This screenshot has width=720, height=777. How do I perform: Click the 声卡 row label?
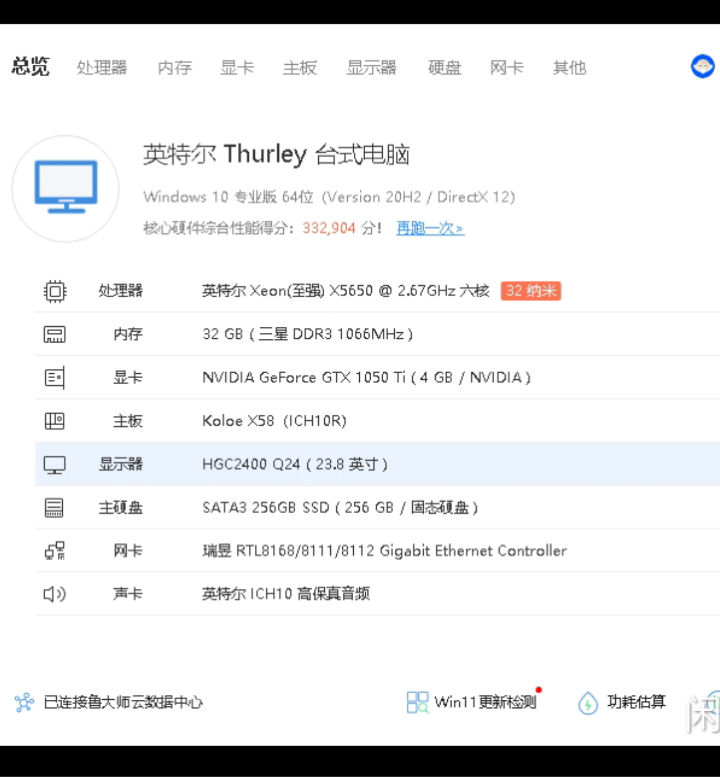pyautogui.click(x=128, y=594)
